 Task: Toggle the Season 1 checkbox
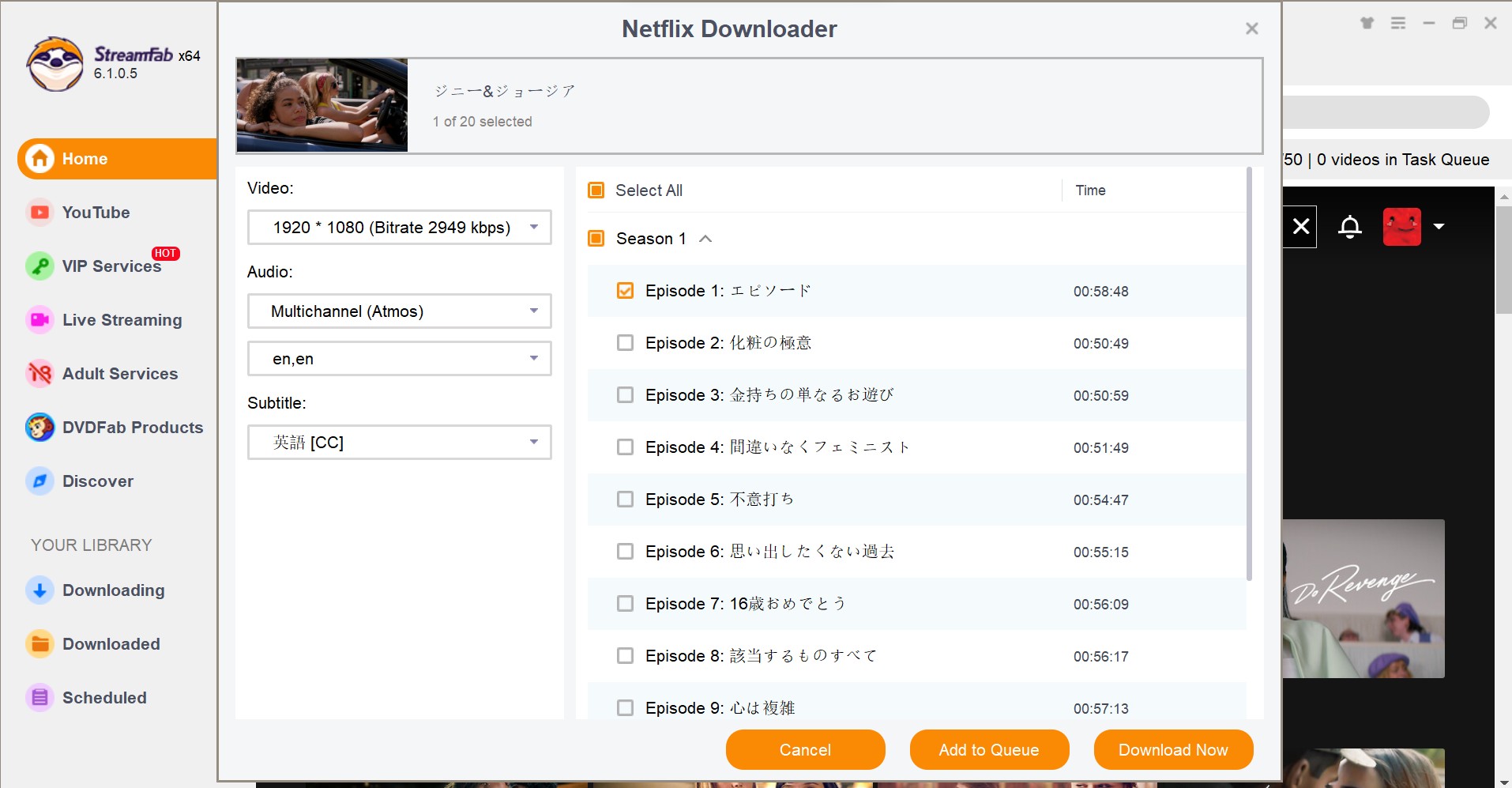click(596, 239)
